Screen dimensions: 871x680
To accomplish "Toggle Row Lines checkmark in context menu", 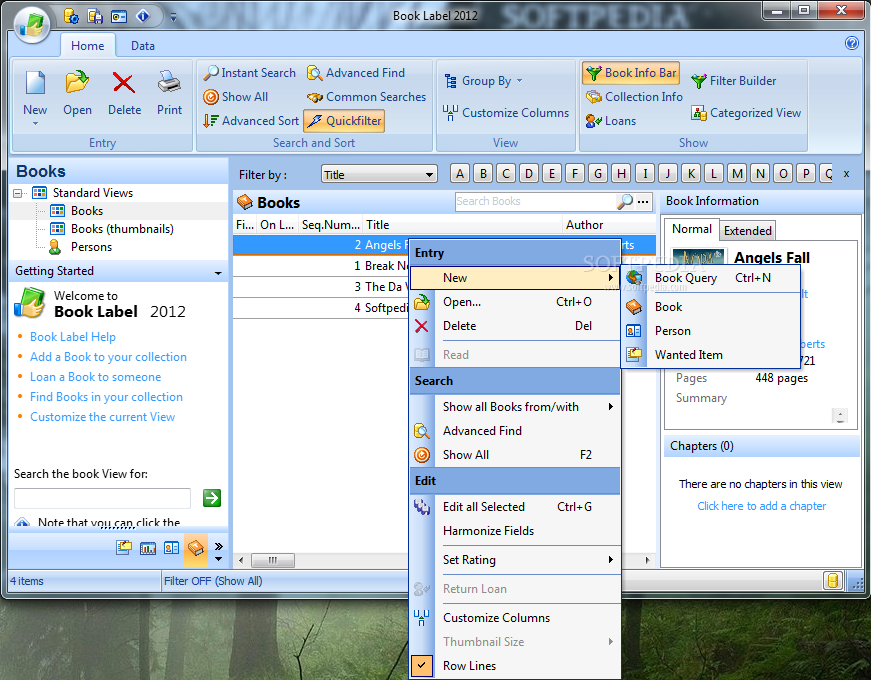I will 422,666.
